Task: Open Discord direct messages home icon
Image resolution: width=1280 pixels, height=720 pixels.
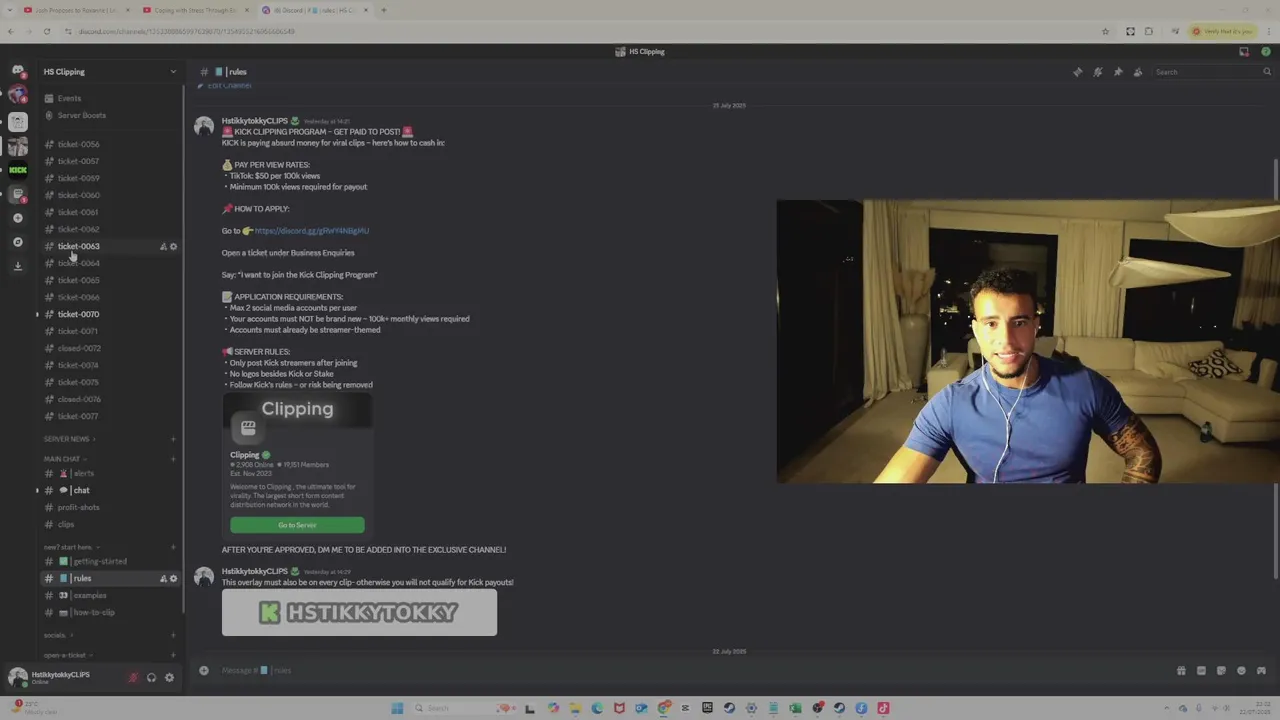Action: click(x=17, y=71)
